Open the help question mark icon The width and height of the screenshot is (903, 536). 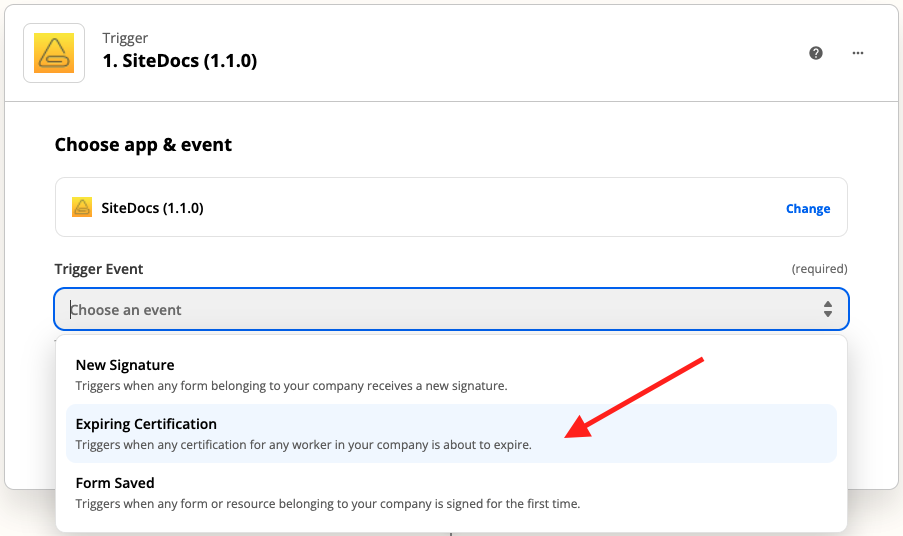click(x=815, y=53)
